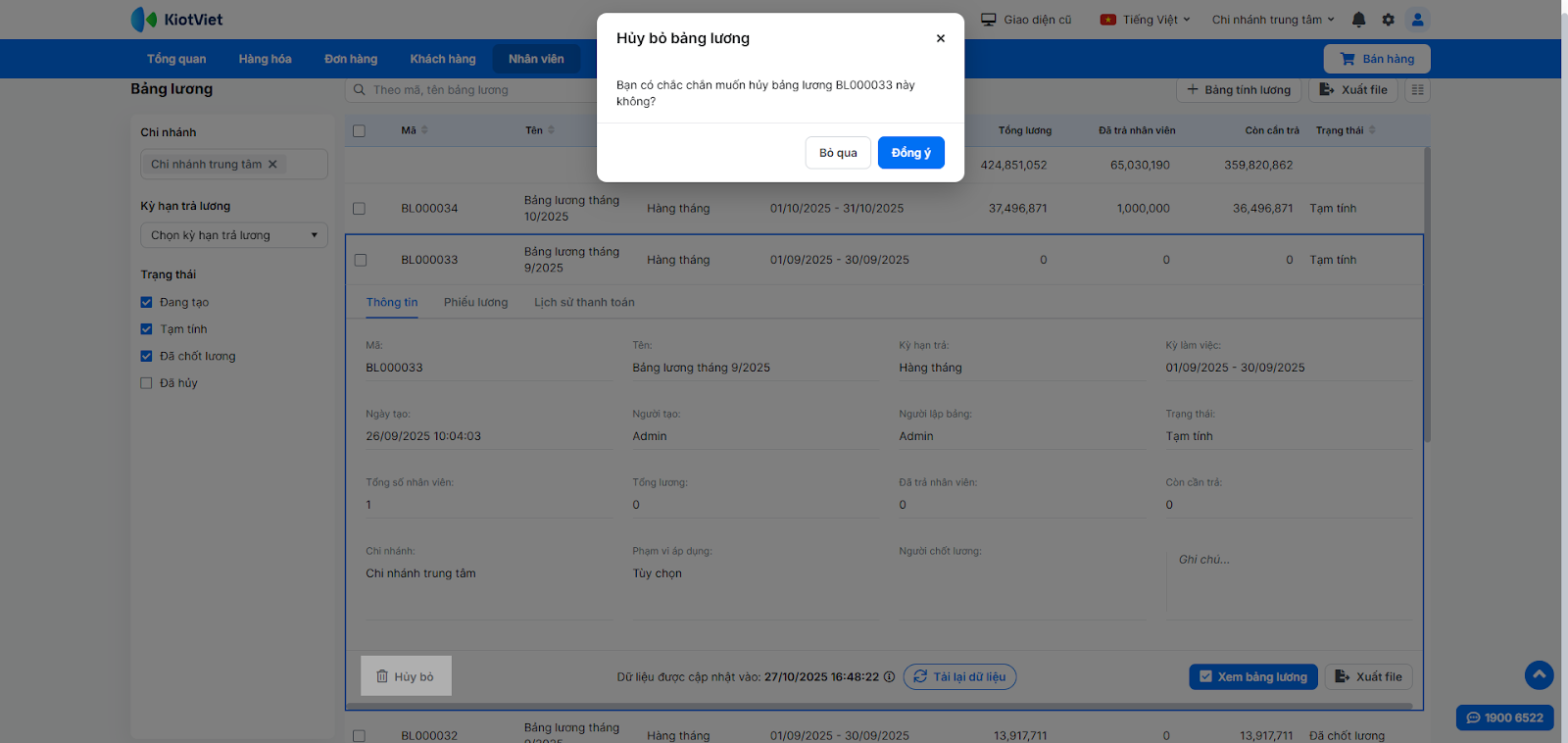Click the payroll table's vertical scrollbar
Image resolution: width=1568 pixels, height=743 pixels.
pyautogui.click(x=1427, y=294)
